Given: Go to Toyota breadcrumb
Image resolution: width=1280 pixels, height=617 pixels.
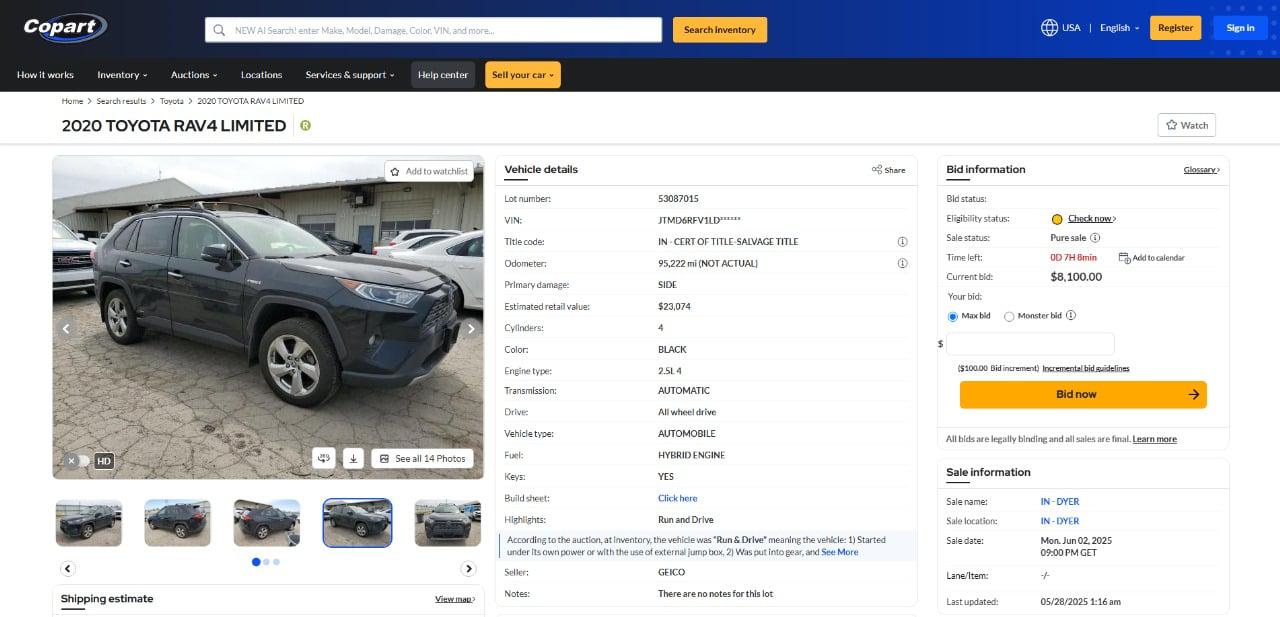Looking at the screenshot, I should pos(172,101).
